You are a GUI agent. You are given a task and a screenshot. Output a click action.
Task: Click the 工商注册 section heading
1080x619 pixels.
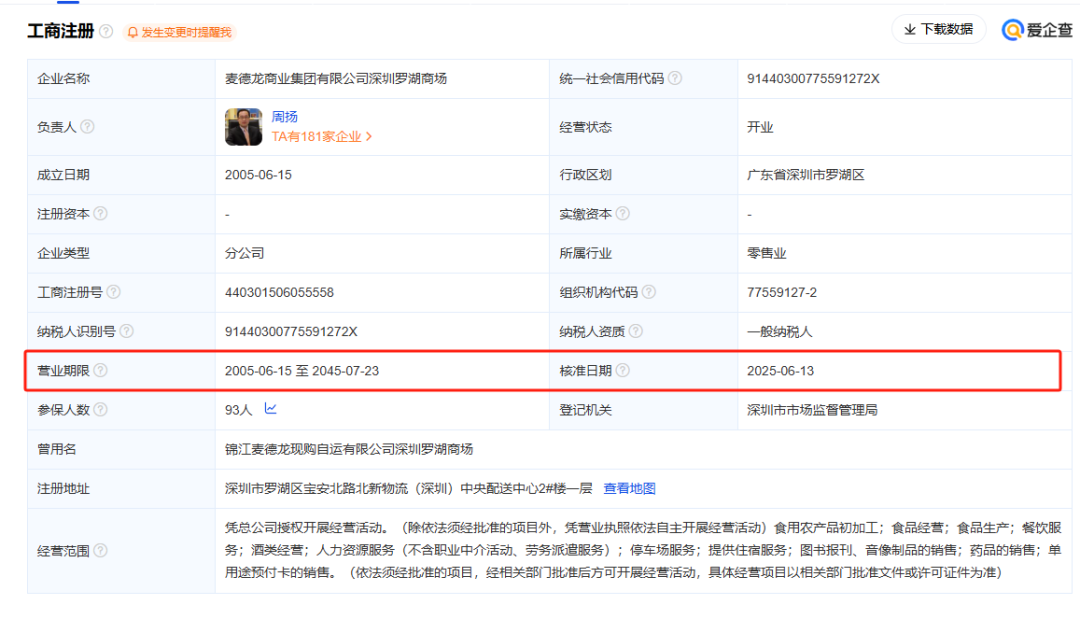(61, 31)
